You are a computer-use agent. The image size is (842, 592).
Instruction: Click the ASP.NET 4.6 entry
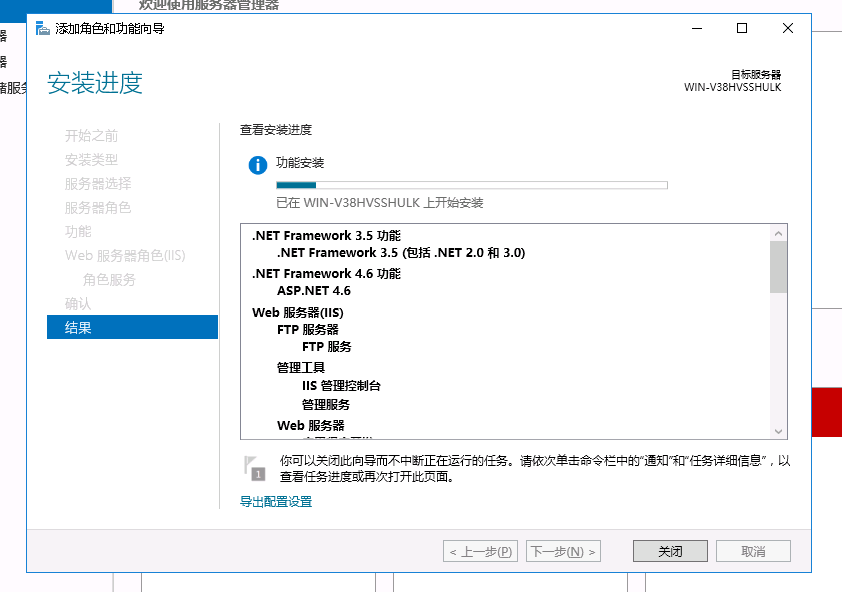[314, 291]
